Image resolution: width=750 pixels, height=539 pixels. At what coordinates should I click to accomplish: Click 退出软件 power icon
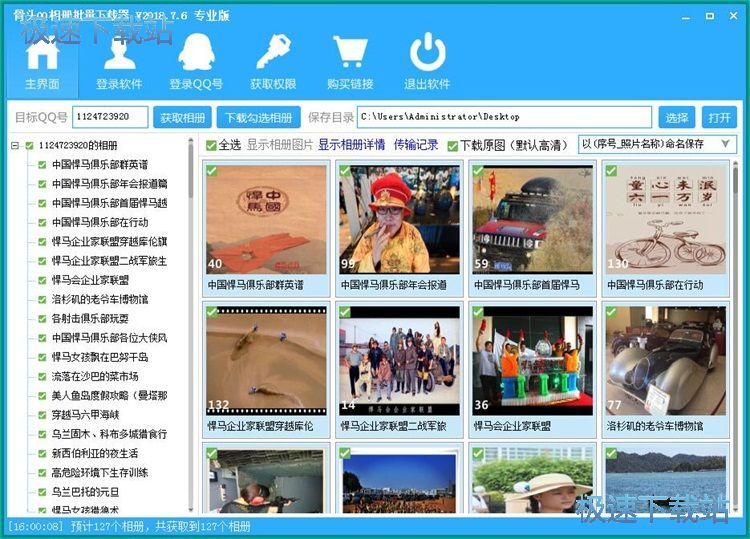427,62
